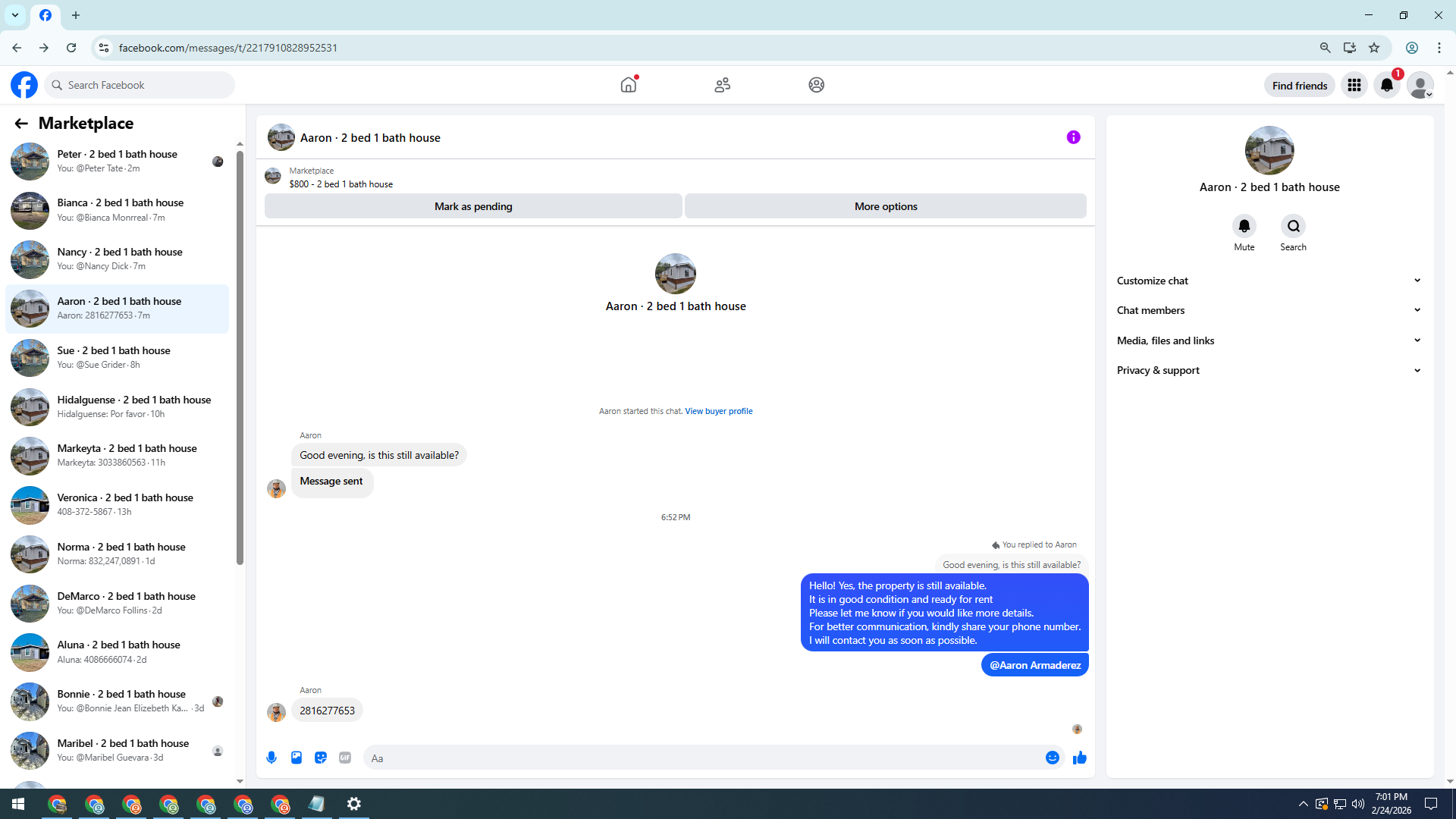Expand the Privacy & support section

(x=1268, y=370)
